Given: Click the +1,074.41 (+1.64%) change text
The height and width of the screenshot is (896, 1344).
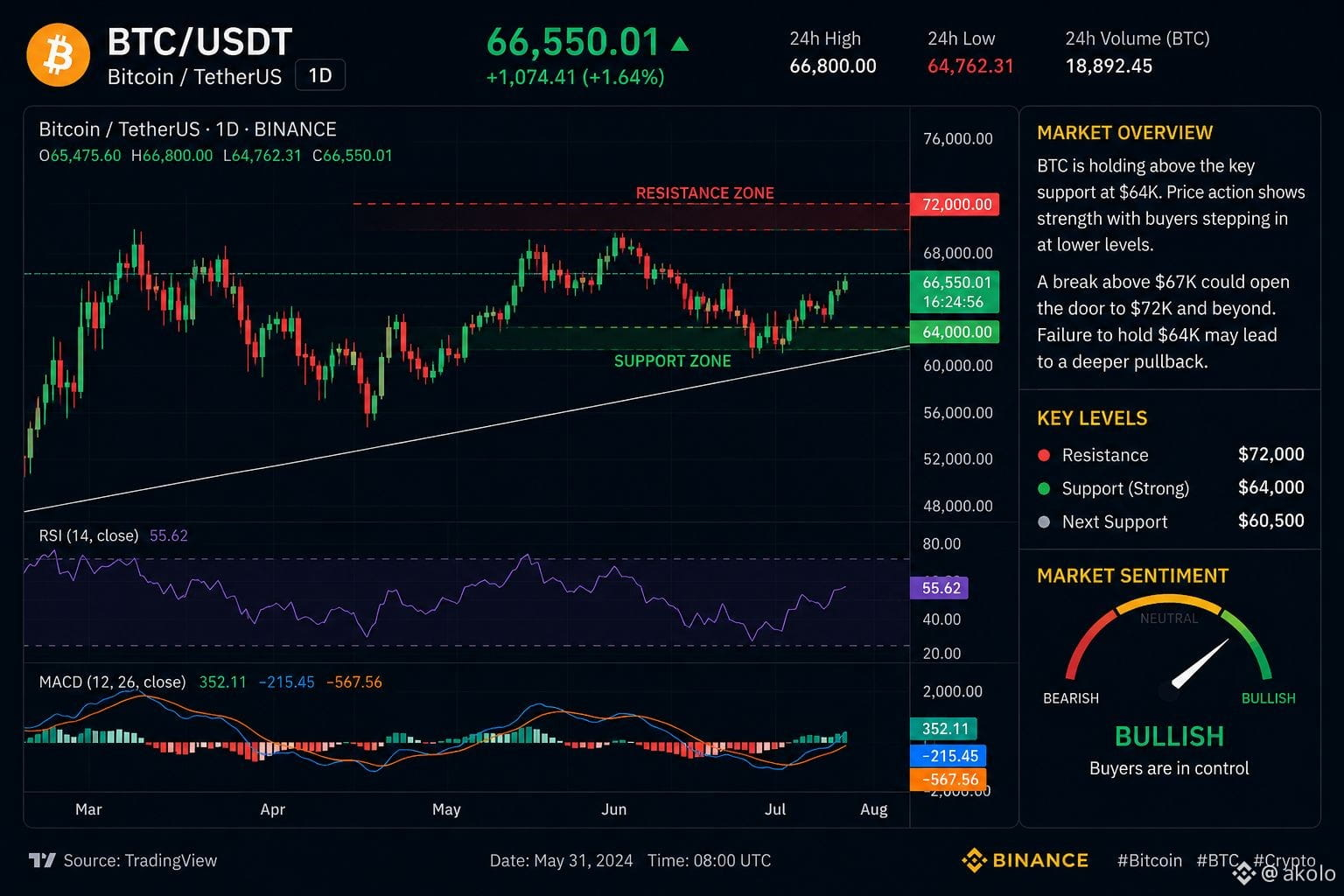Looking at the screenshot, I should (575, 77).
